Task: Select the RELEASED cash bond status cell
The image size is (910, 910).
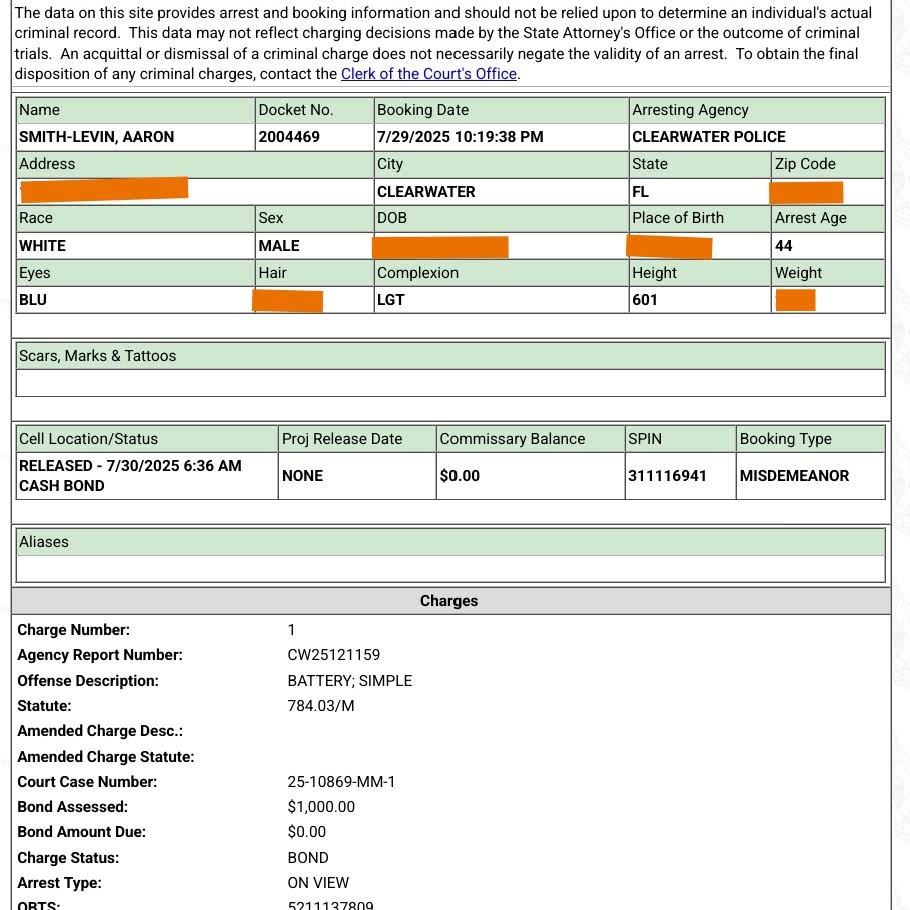Action: pos(130,476)
